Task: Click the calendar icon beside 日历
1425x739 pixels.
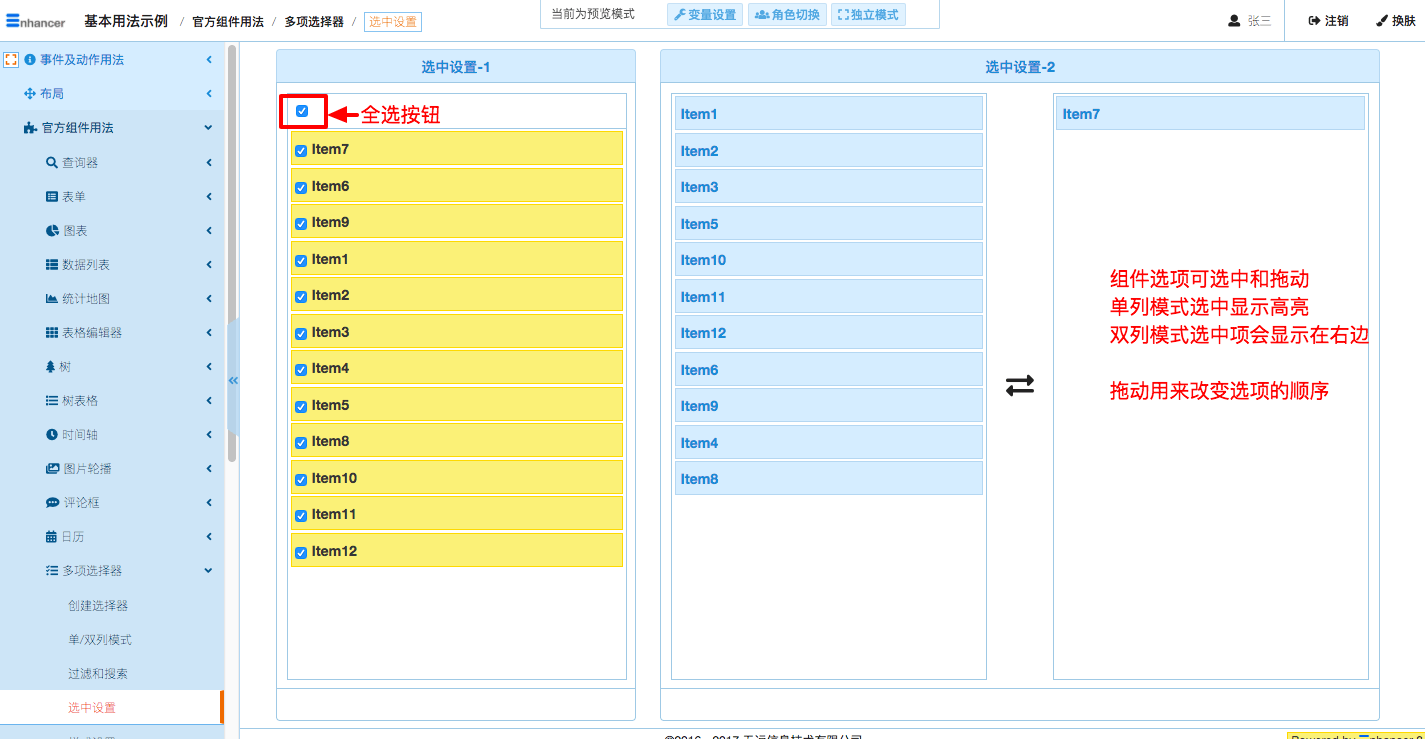Action: point(52,537)
